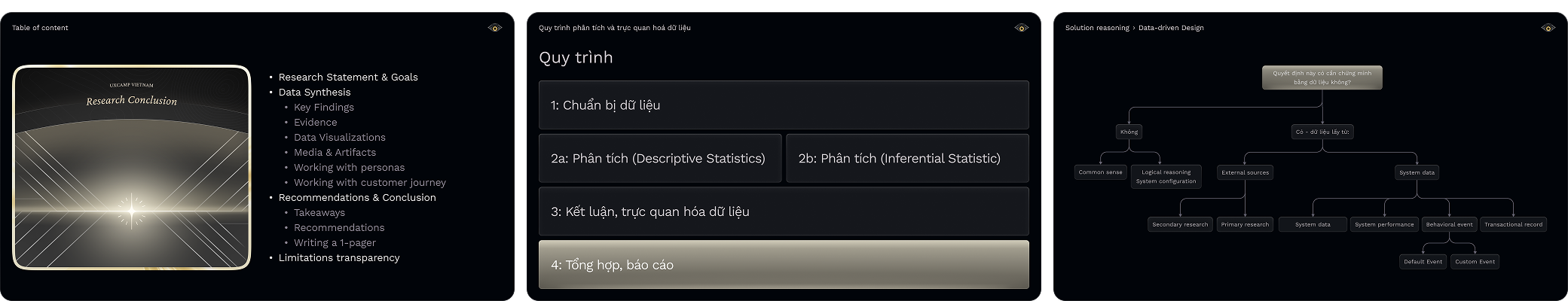Screen dimensions: 1568x301
Task: Click the eye logo on the Solution reasoning slide
Action: tap(1548, 28)
